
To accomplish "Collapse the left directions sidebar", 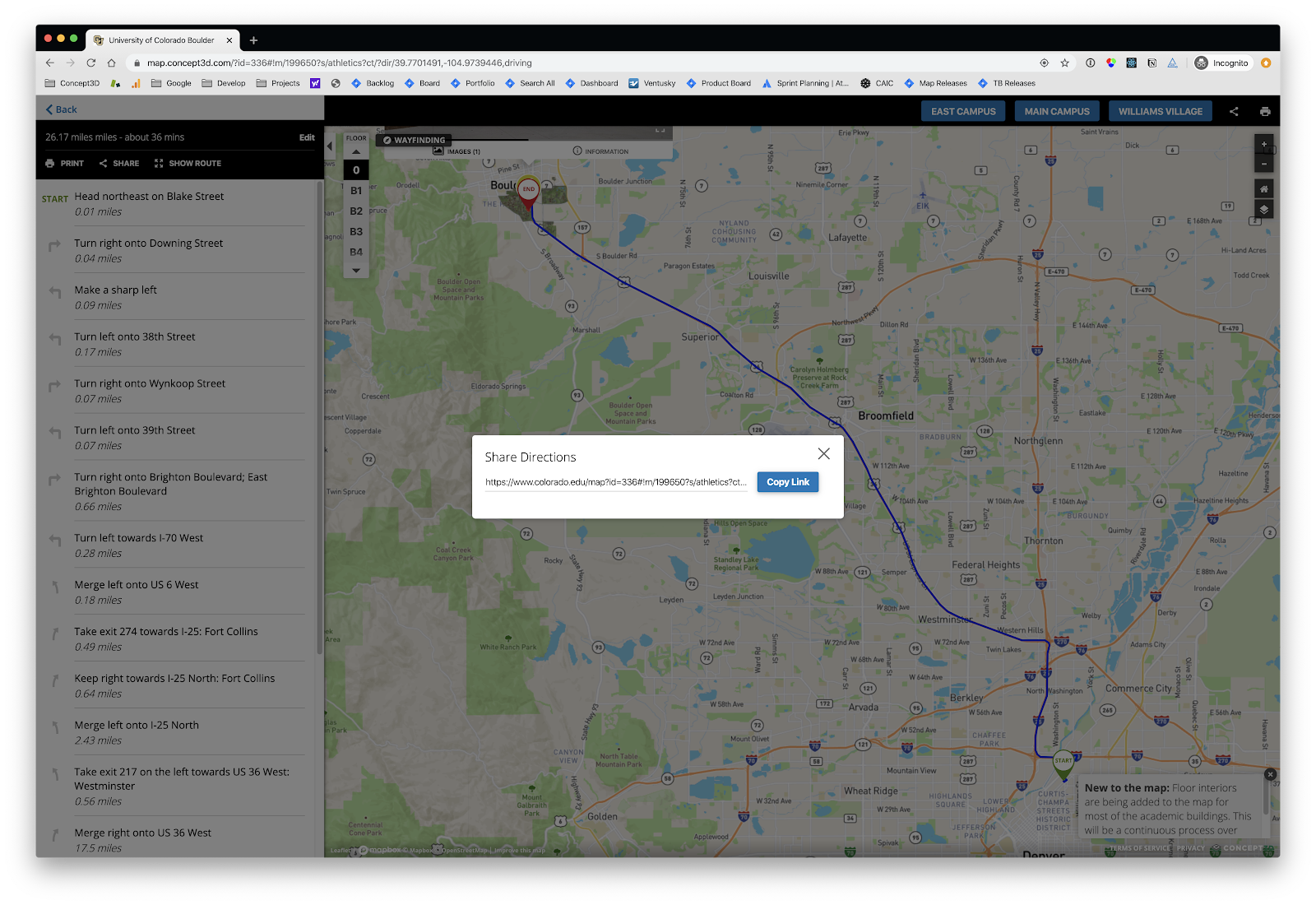I will [x=330, y=146].
